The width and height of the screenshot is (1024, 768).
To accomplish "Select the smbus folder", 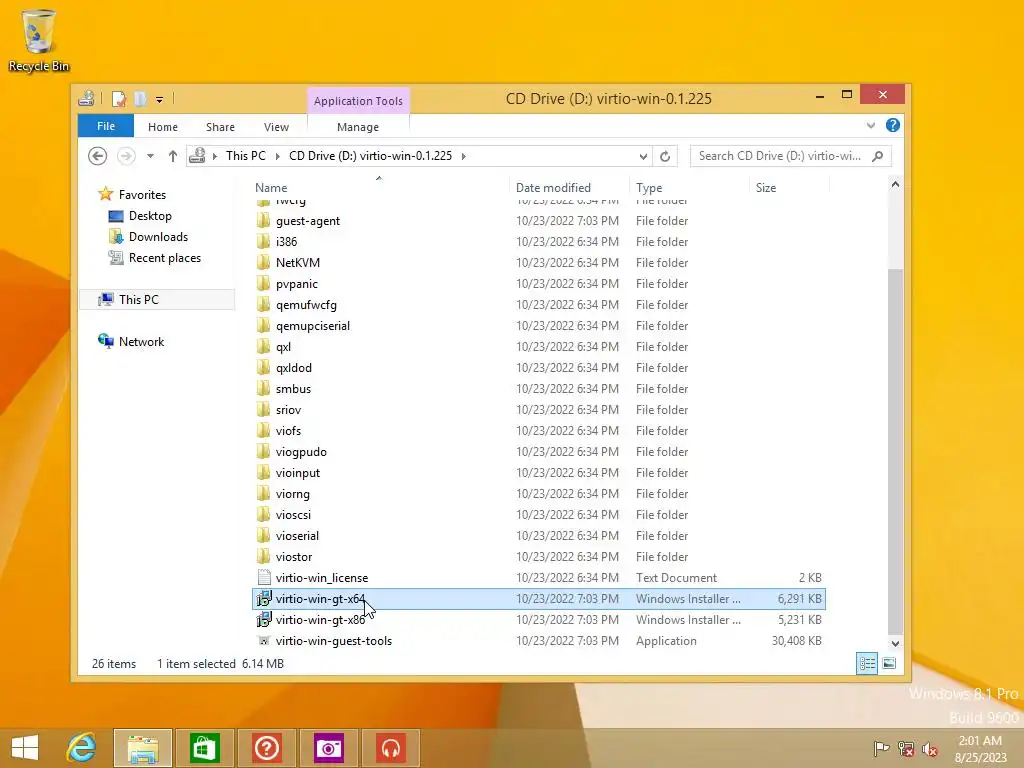I will click(293, 389).
